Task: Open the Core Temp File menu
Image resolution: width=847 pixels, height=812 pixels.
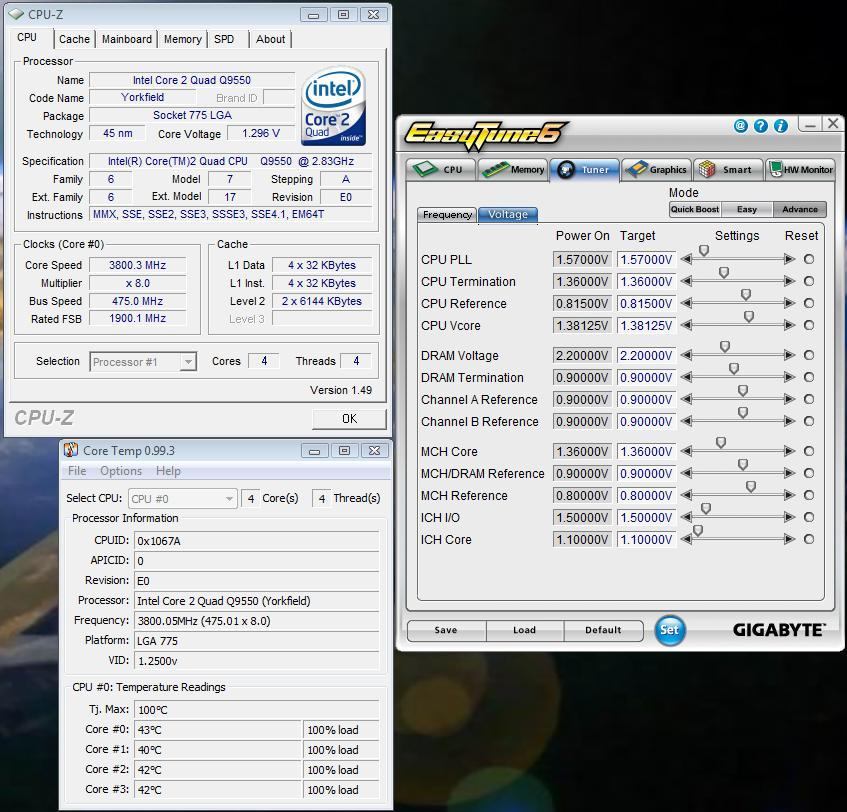Action: click(77, 471)
